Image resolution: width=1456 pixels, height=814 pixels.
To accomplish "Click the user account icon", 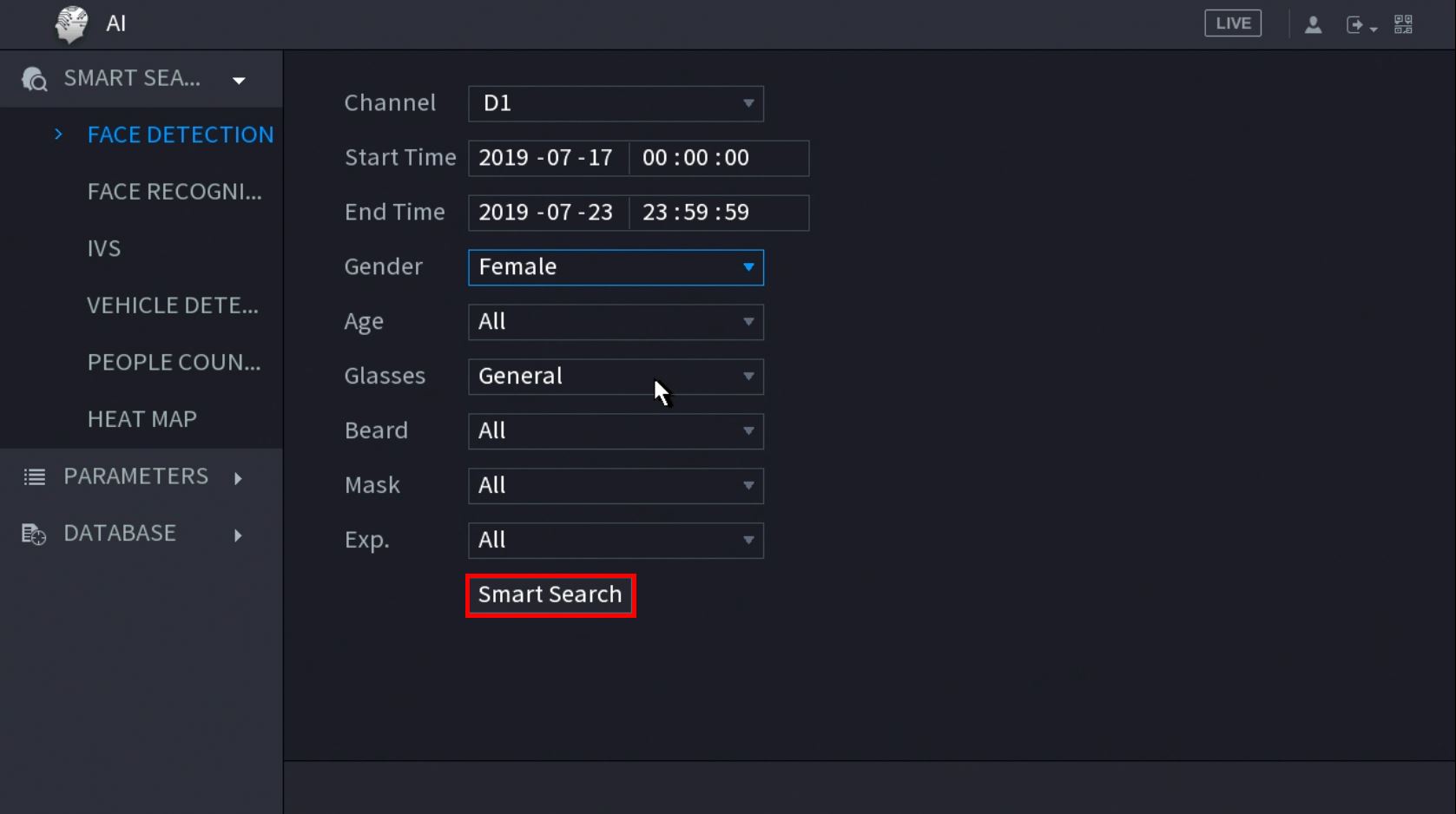I will click(x=1313, y=24).
